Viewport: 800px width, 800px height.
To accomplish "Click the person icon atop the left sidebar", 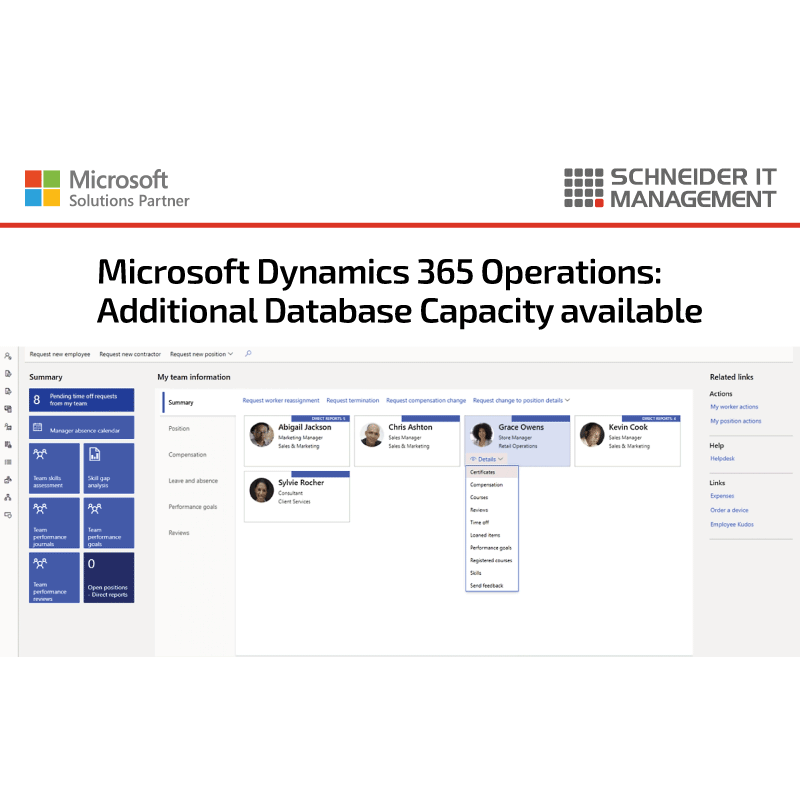I will [8, 356].
